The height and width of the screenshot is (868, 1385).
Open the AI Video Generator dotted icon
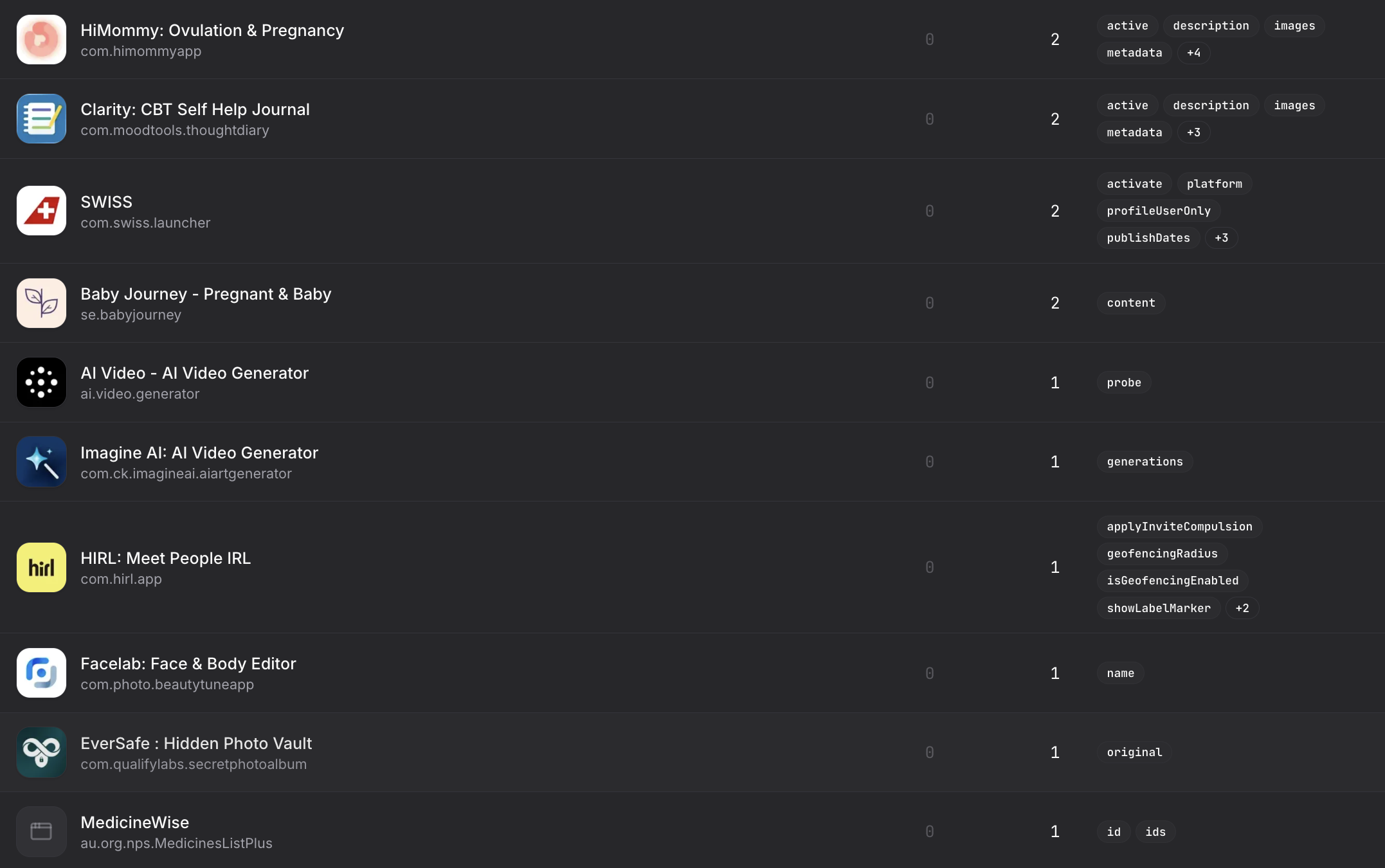coord(41,383)
